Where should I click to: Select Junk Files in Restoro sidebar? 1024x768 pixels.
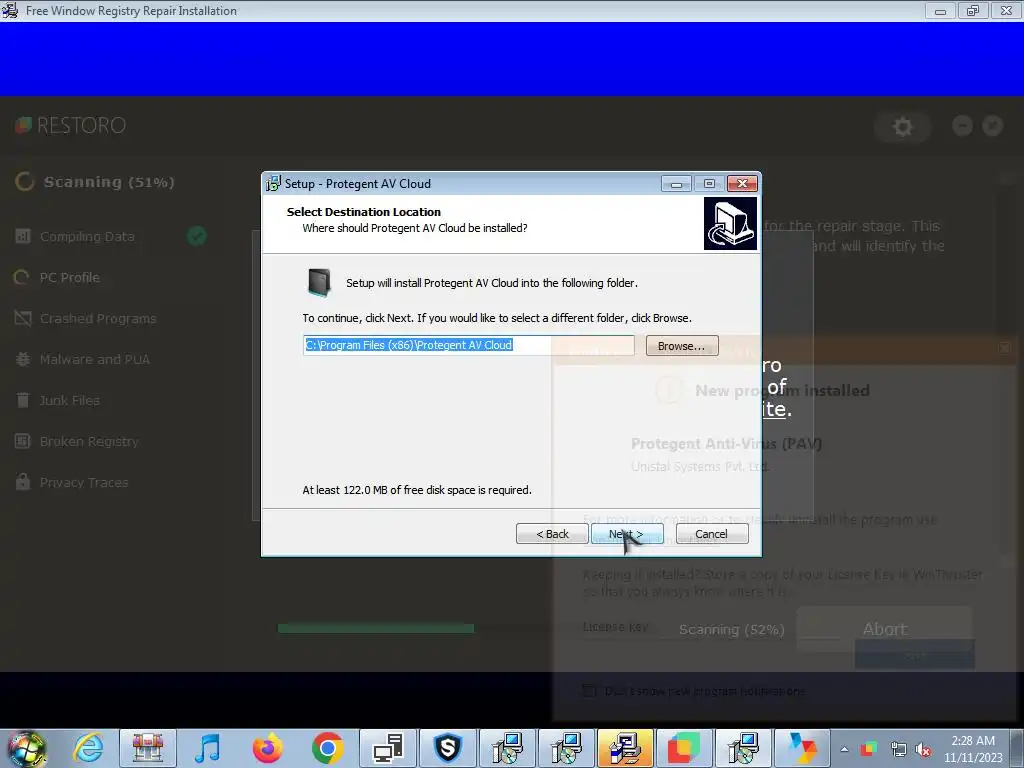pyautogui.click(x=69, y=400)
